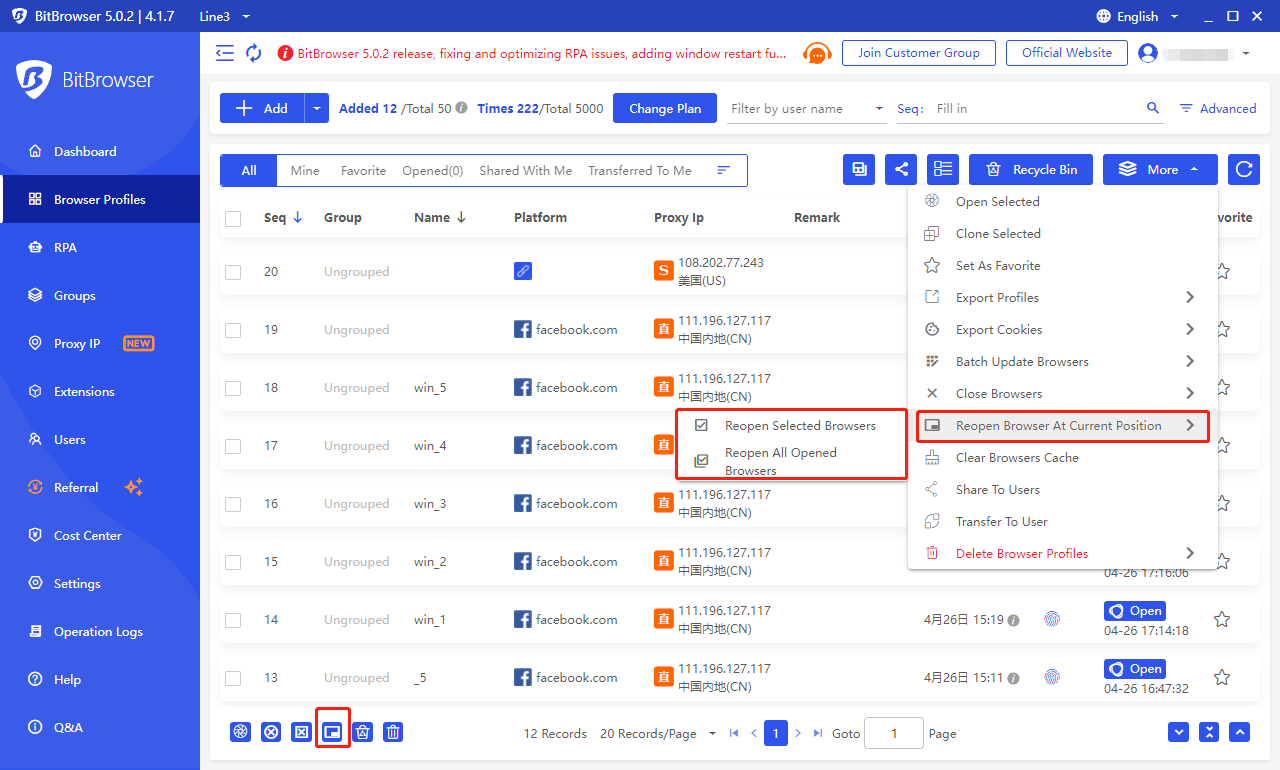Select Reopen All Opened Browsers option

791,461
